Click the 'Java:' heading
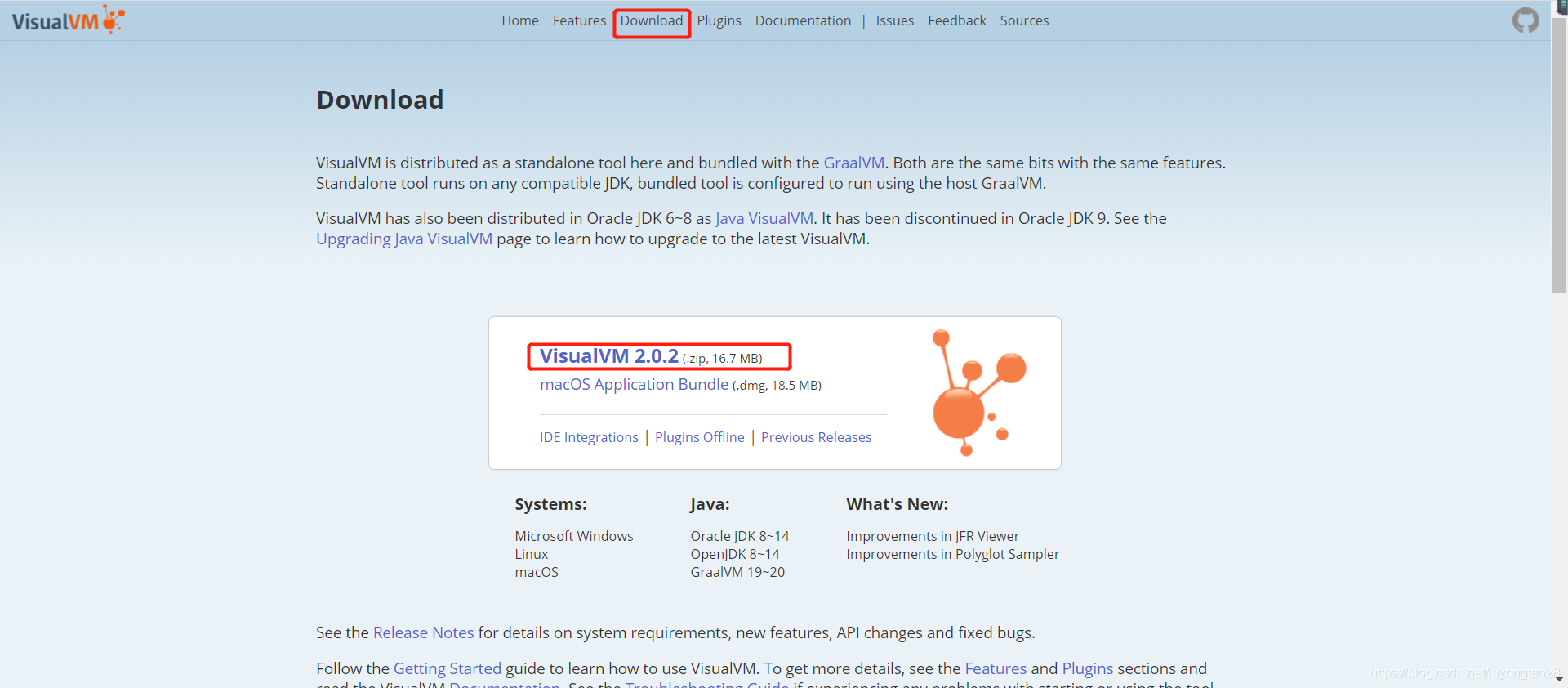 pyautogui.click(x=710, y=504)
